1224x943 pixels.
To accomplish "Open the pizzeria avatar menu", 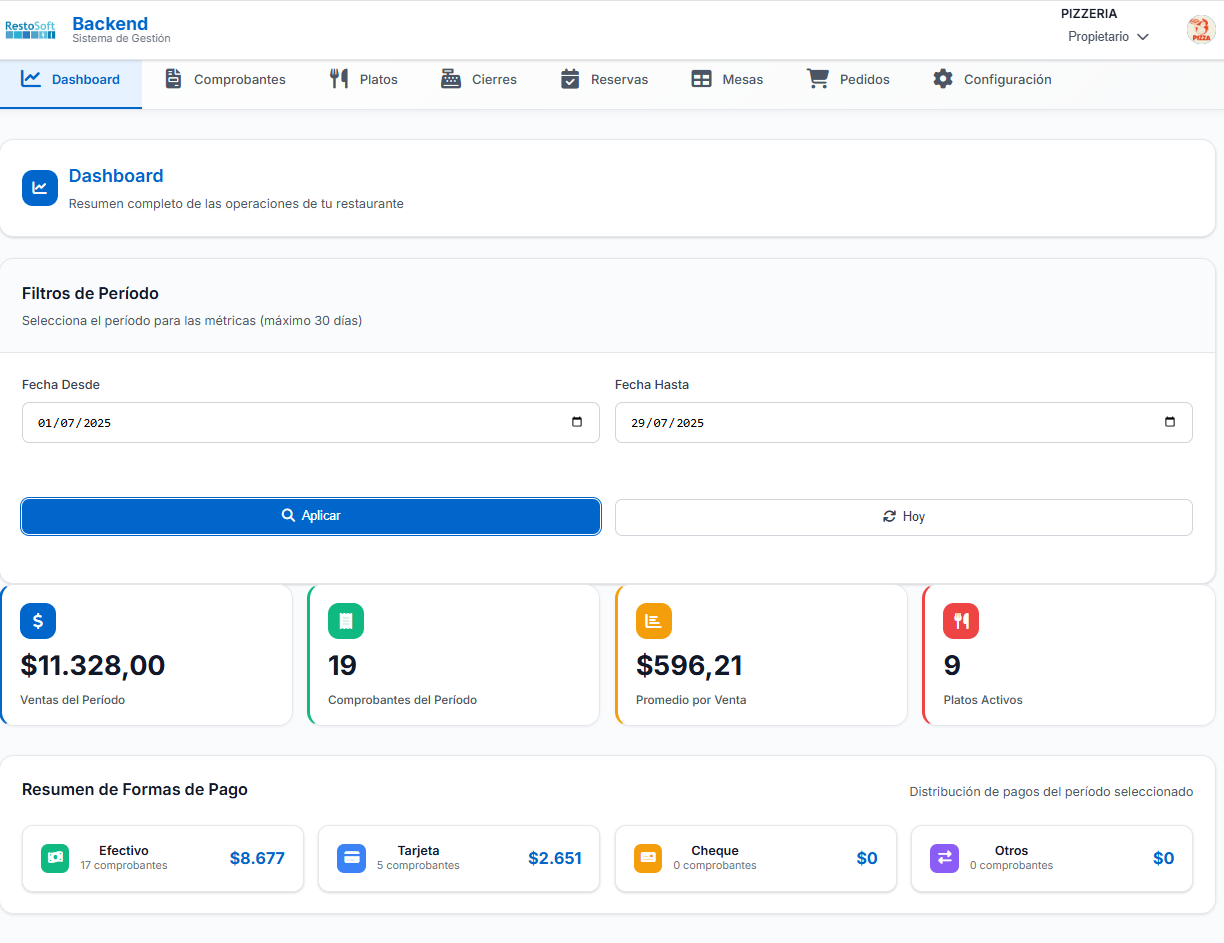I will (x=1200, y=30).
